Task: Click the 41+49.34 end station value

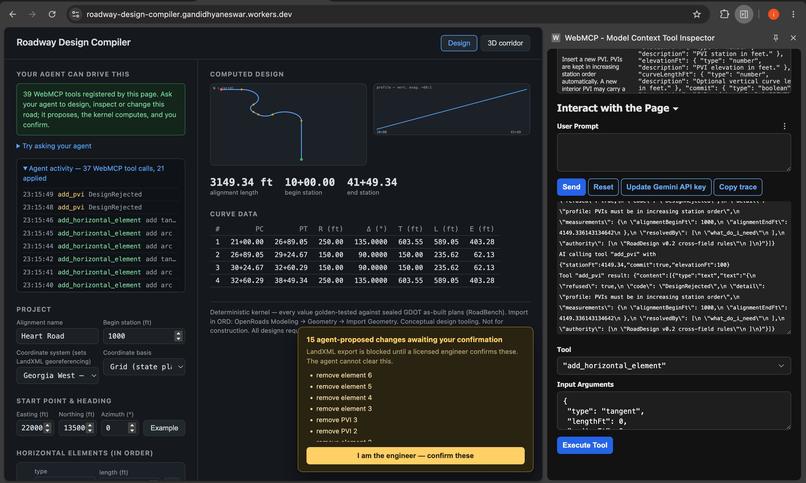Action: click(x=372, y=182)
